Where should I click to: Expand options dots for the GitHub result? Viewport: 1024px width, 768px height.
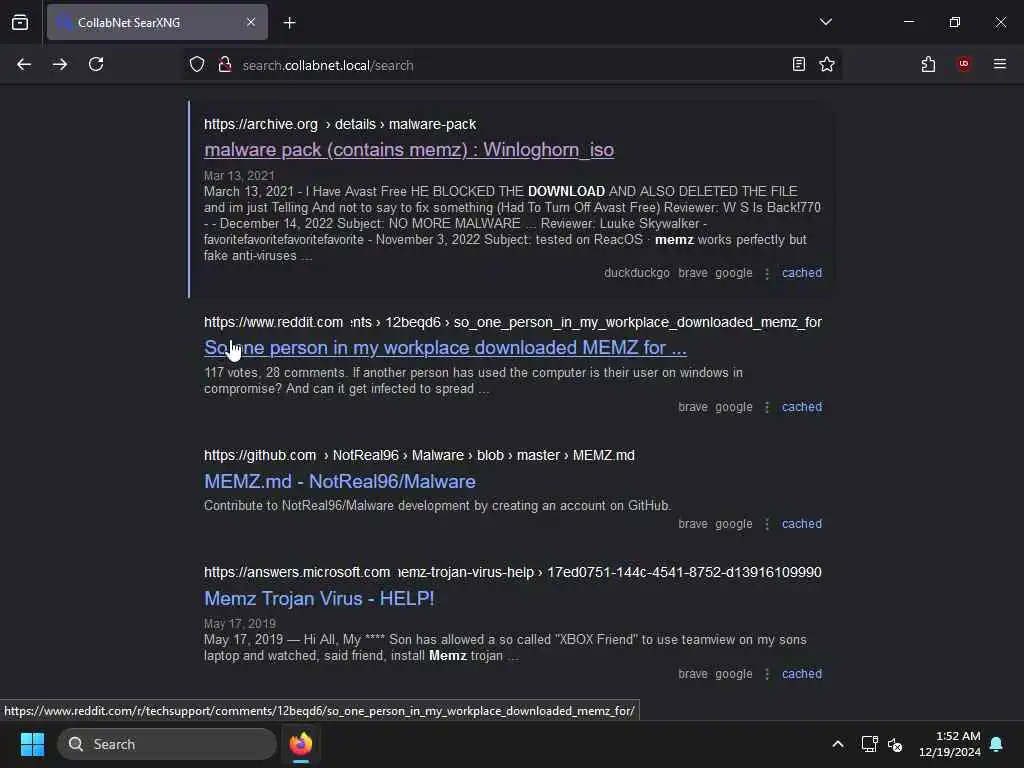(x=767, y=524)
